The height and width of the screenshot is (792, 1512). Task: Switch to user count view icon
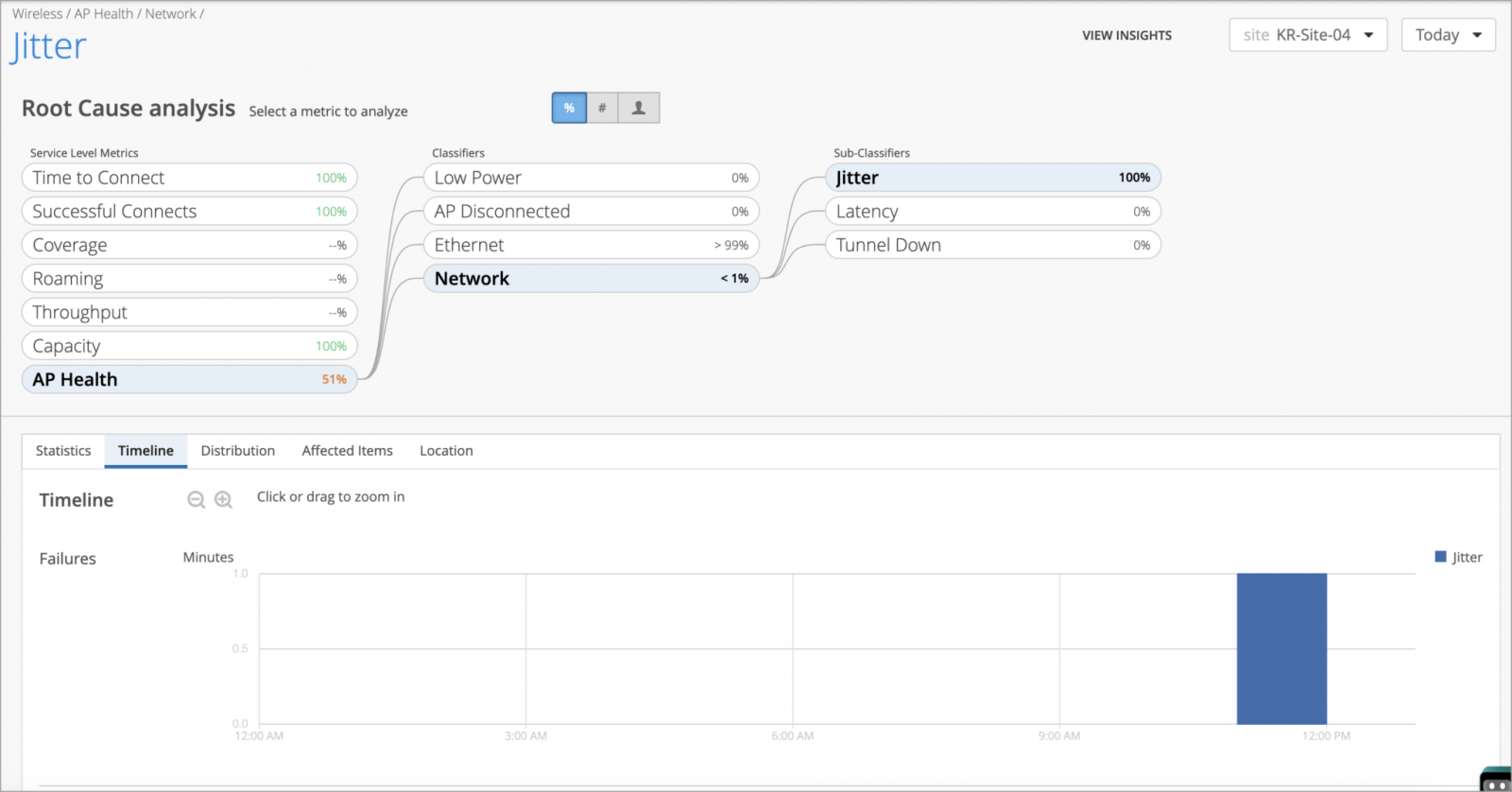click(639, 108)
